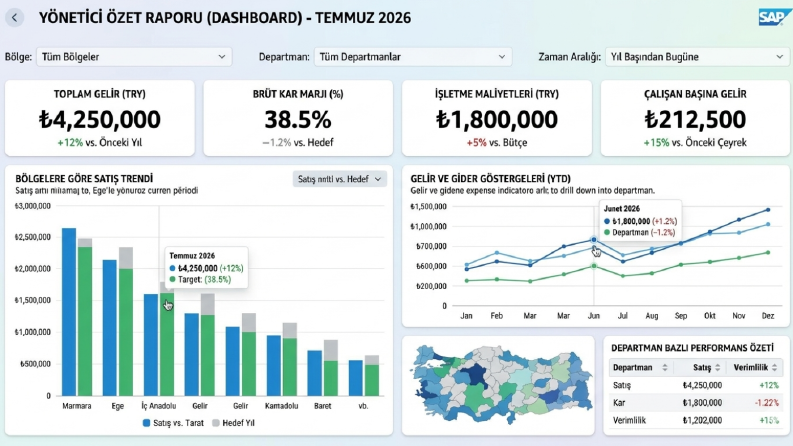This screenshot has height=446, width=793.
Task: Click the -1.22% efficiency value
Action: pyautogui.click(x=767, y=403)
